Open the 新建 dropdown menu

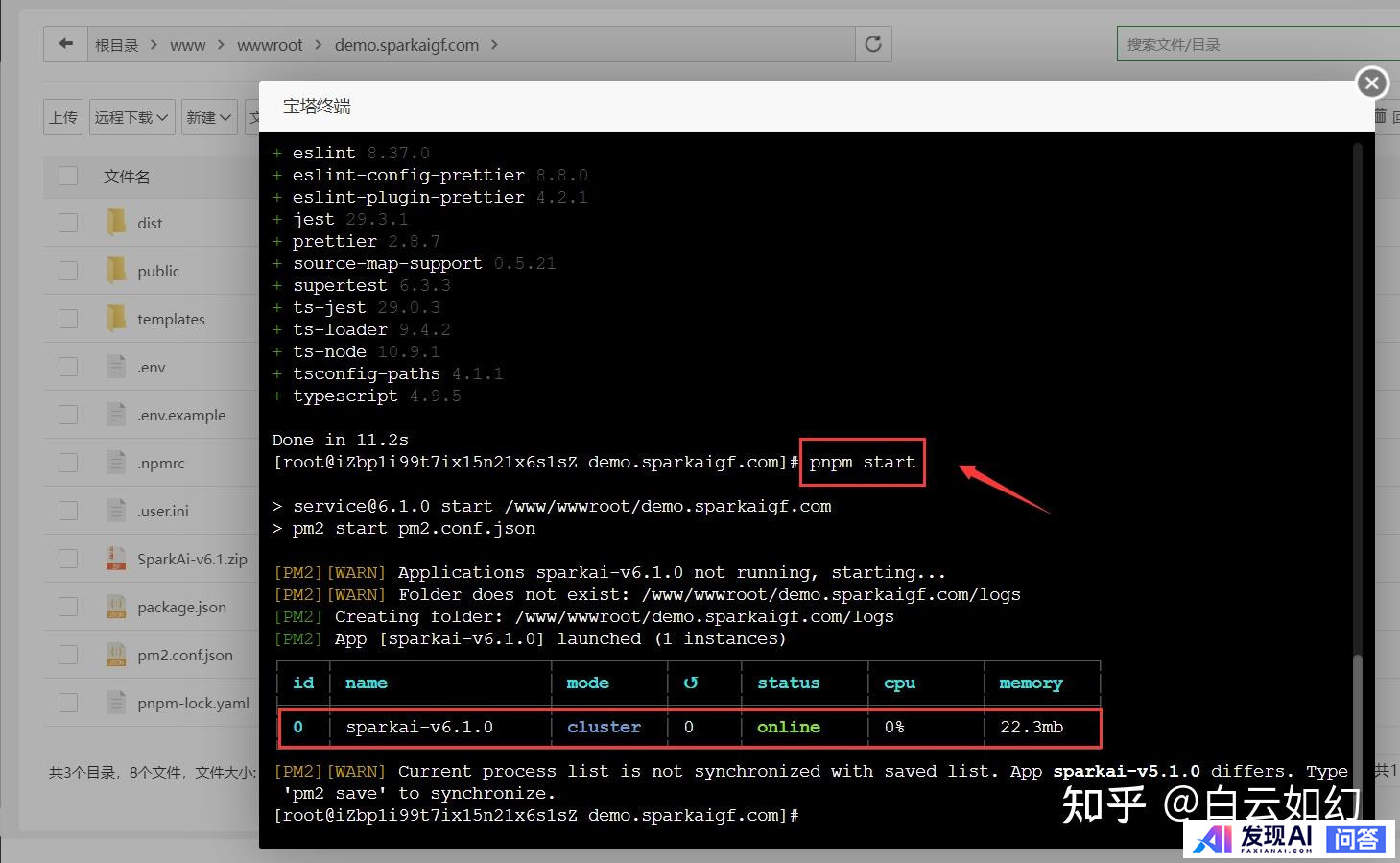(x=208, y=117)
